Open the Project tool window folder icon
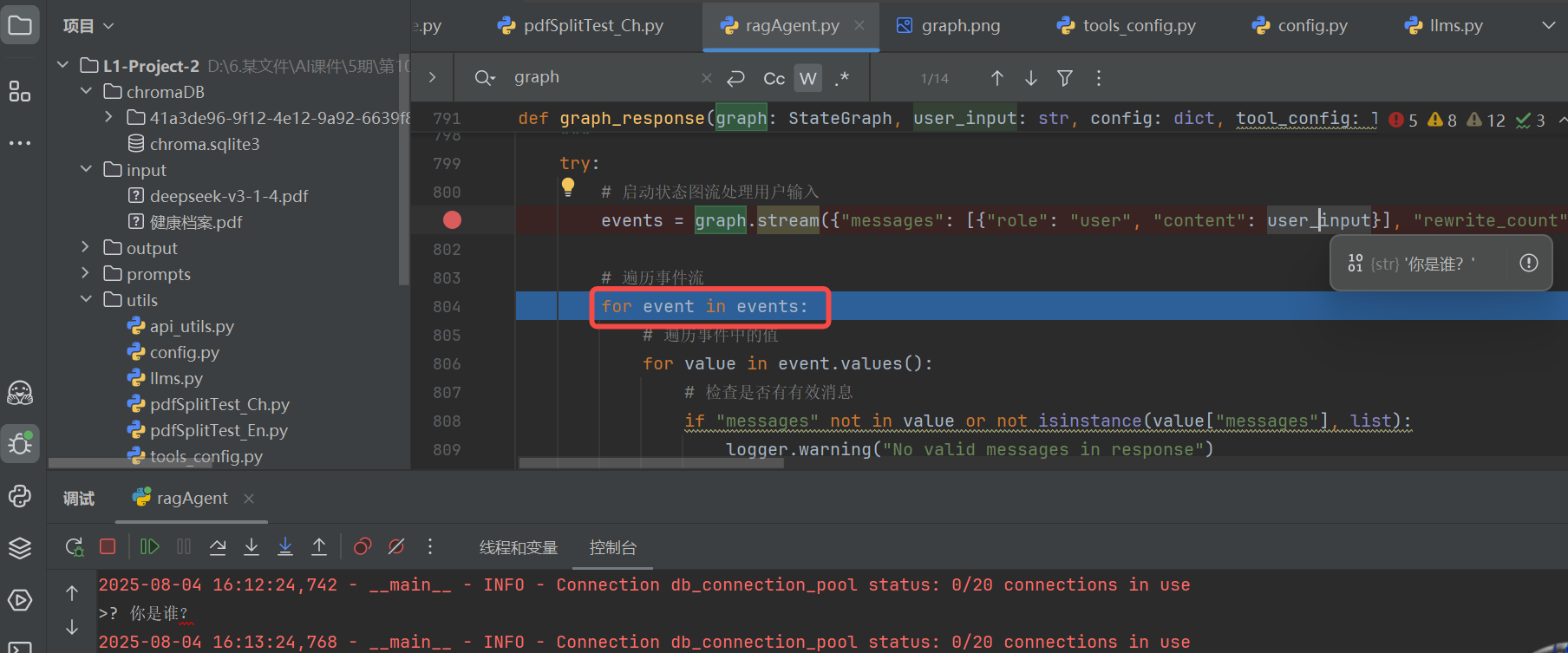This screenshot has width=1568, height=653. pos(20,25)
